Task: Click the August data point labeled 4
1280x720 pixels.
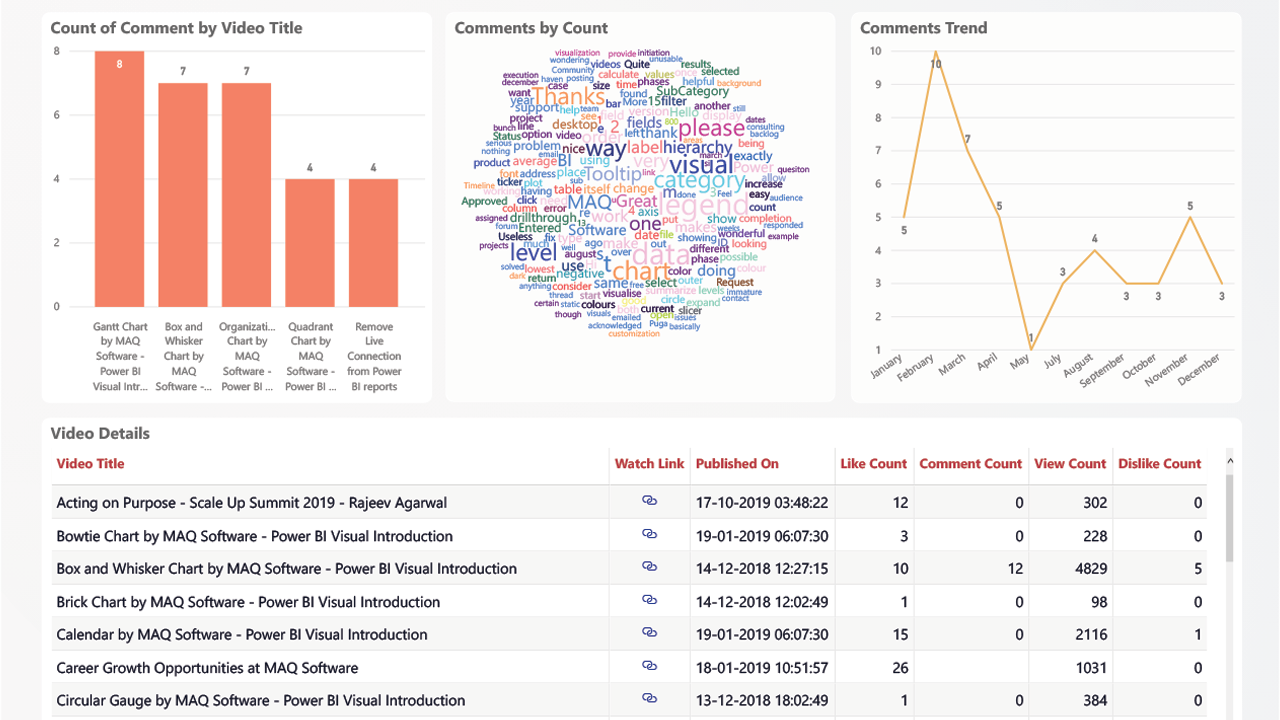Action: point(1095,250)
